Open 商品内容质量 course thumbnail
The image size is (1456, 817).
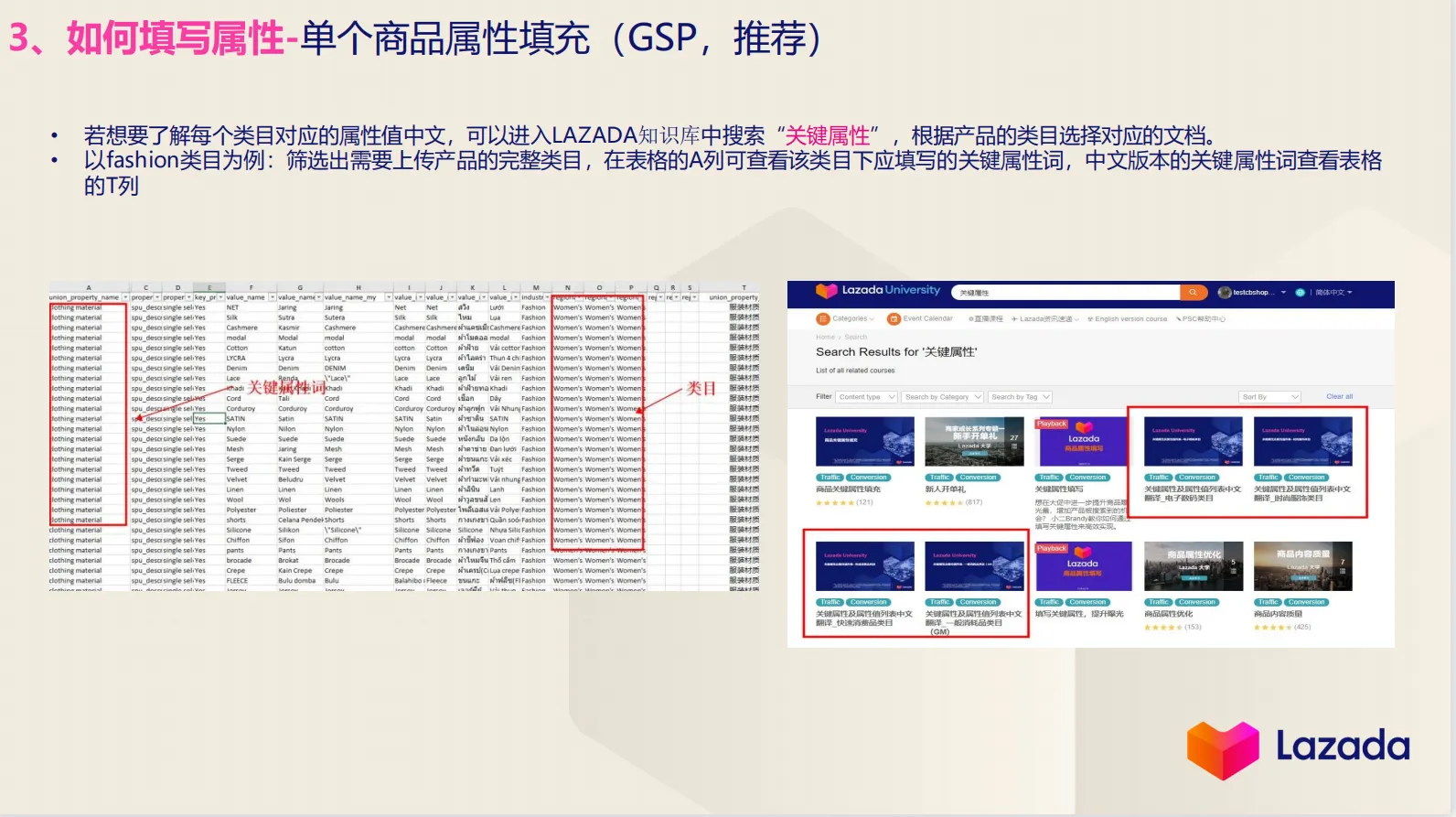coord(1302,566)
